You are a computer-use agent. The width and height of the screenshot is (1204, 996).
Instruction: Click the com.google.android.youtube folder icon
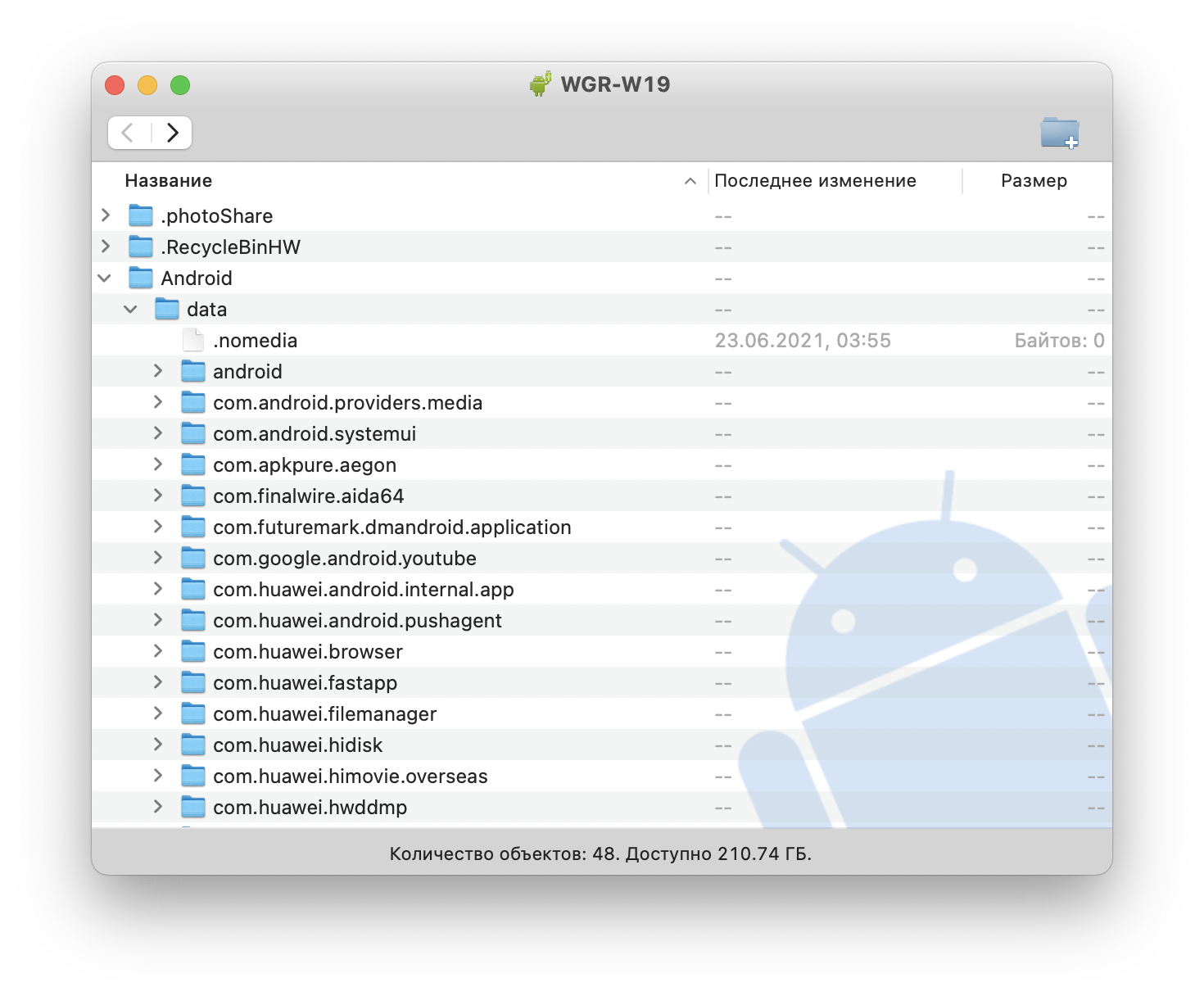tap(193, 559)
